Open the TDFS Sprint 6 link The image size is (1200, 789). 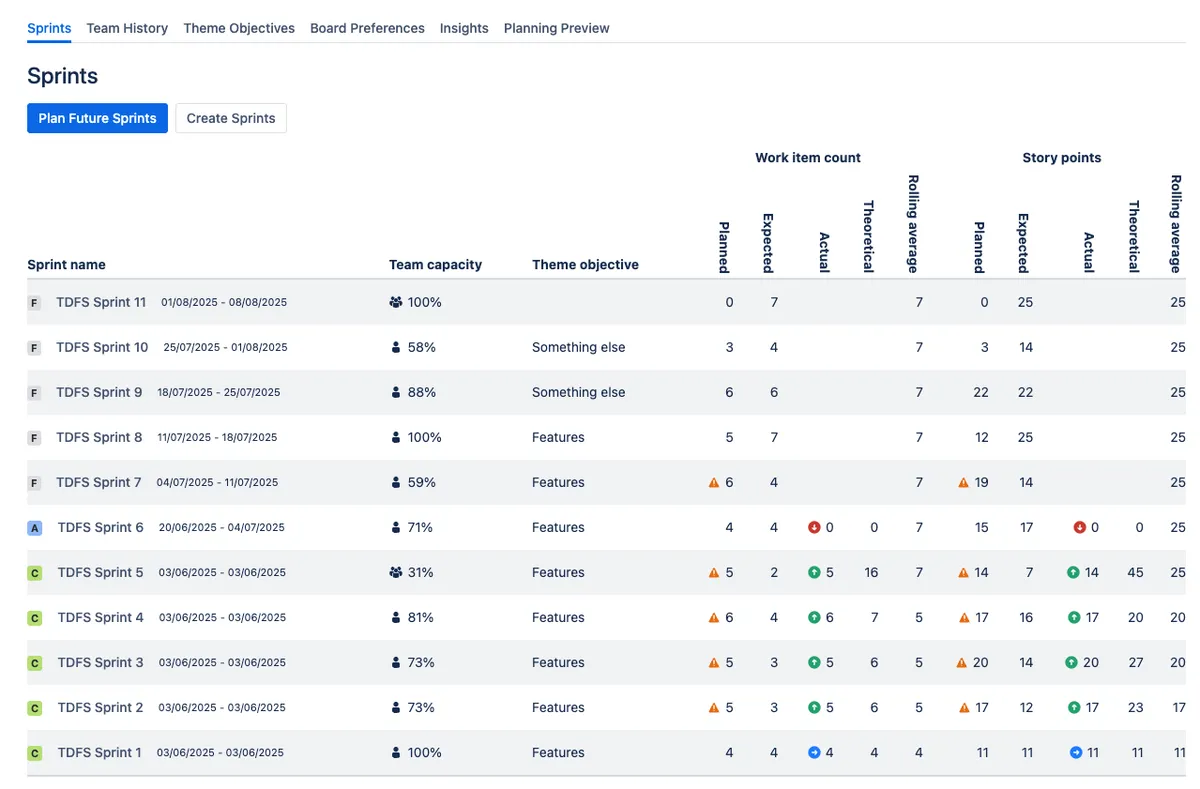[x=101, y=527]
